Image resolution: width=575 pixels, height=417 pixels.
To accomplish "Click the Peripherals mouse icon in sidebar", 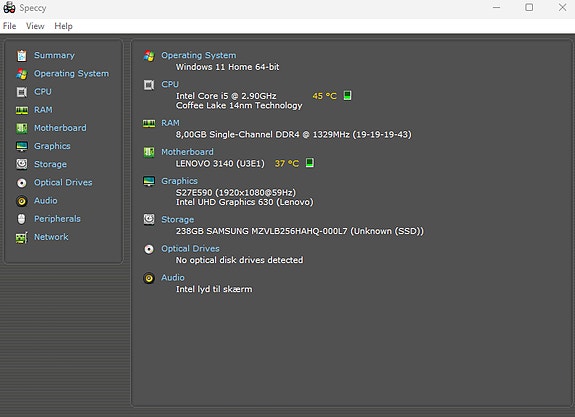I will [22, 219].
